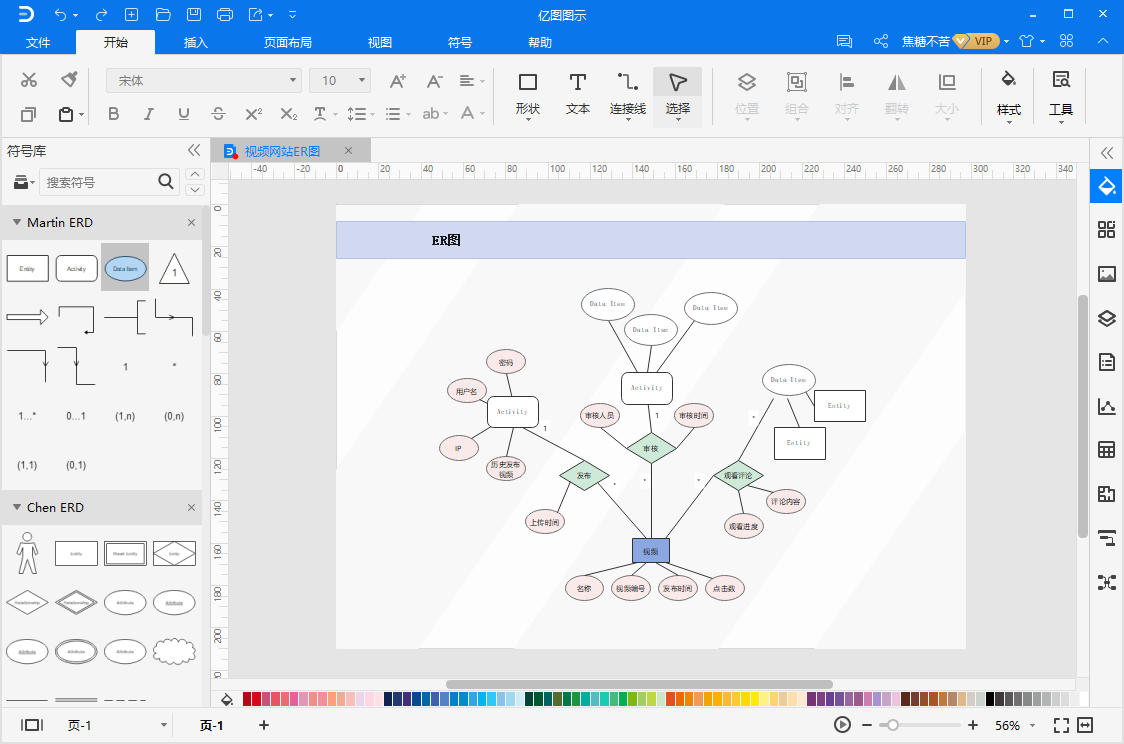Viewport: 1124px width, 744px height.
Task: Switch to the 插入 ribbon tab
Action: tap(196, 42)
